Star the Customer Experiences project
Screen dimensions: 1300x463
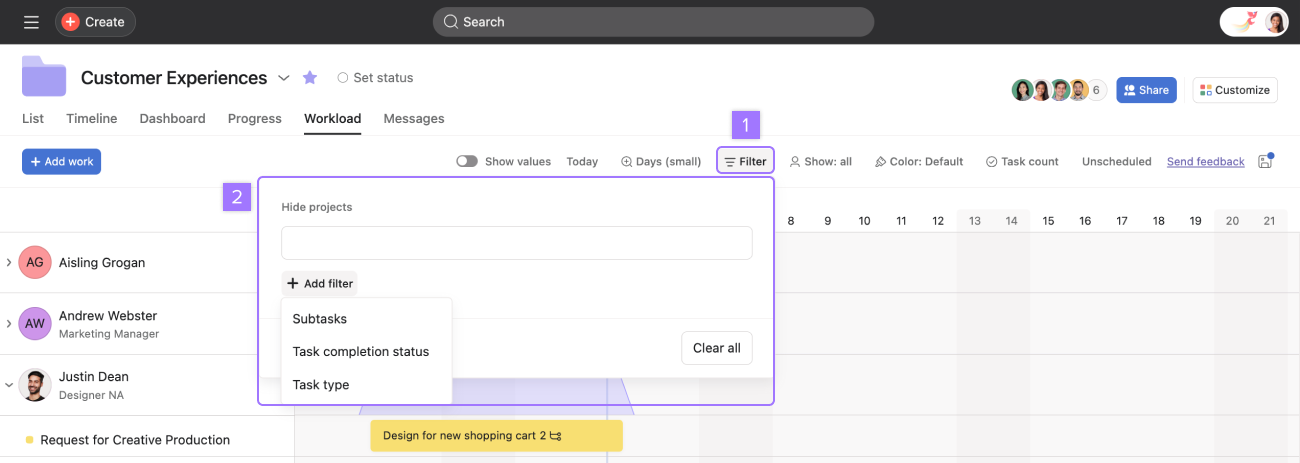[x=310, y=78]
